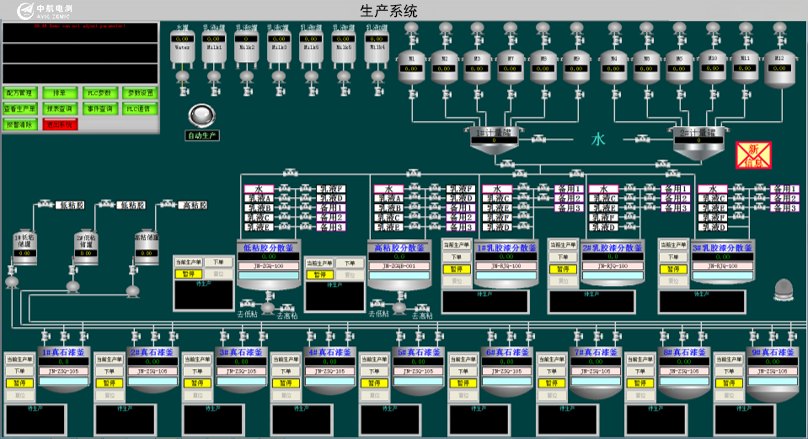Screen dimensions: 808x439
Task: Click the alarm dome beside 3#乳胶漆分散釜
Action: tap(783, 290)
